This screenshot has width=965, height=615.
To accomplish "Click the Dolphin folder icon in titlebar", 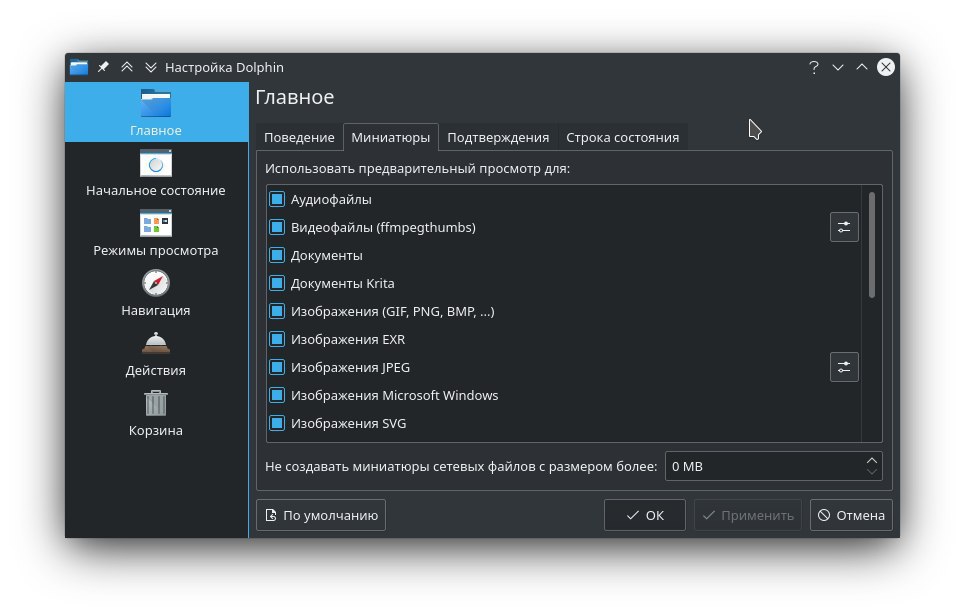I will point(79,67).
